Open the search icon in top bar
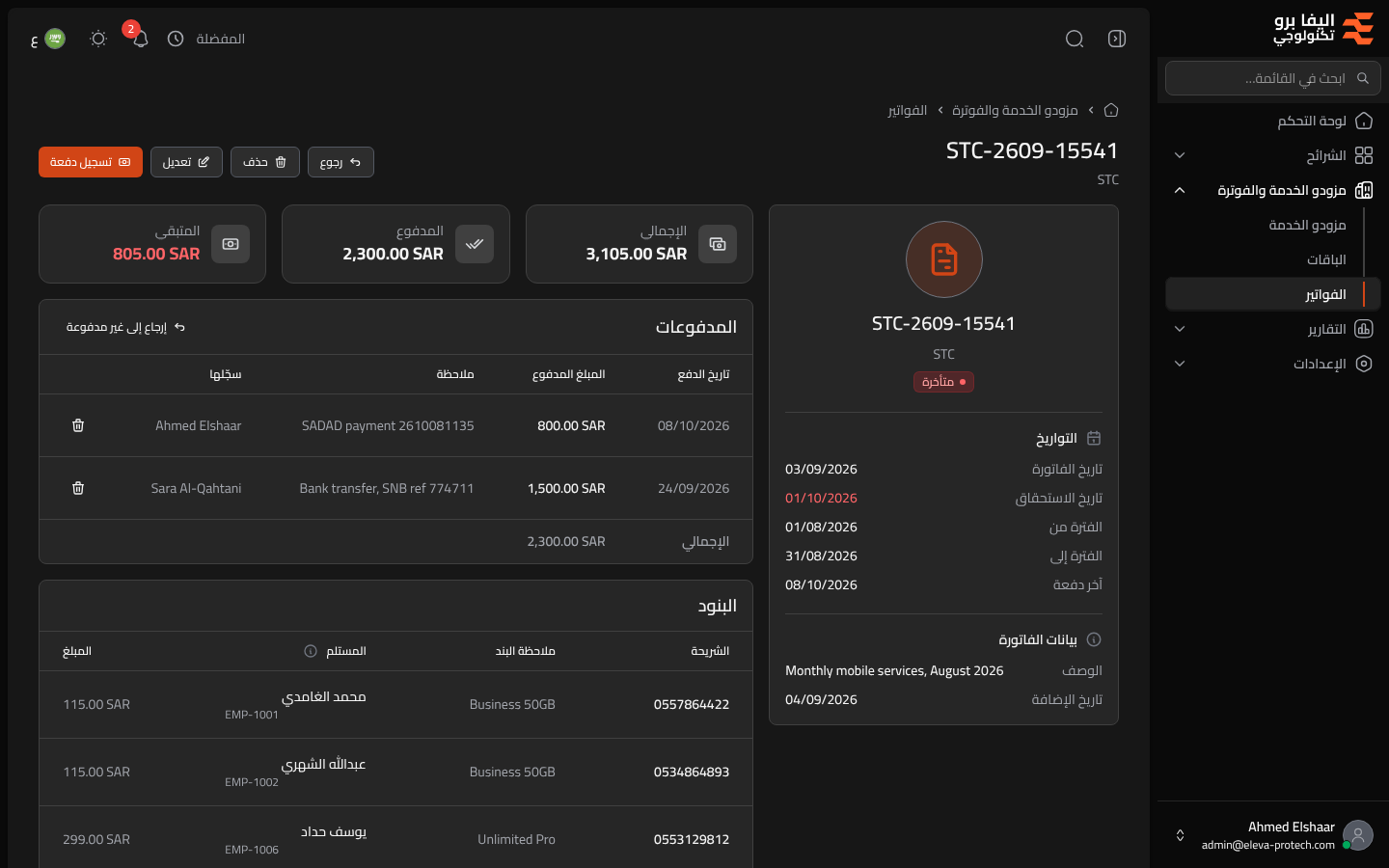The height and width of the screenshot is (868, 1389). point(1075,39)
